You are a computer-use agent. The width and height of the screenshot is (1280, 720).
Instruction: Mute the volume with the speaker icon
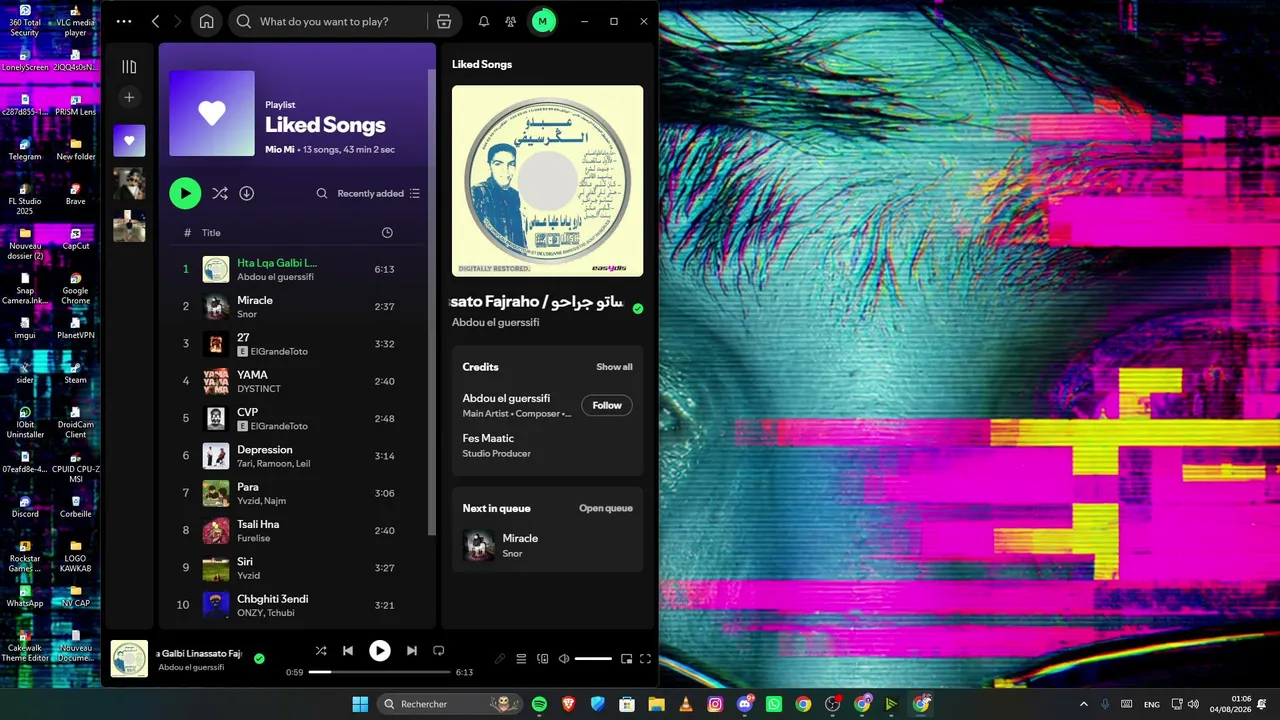[564, 658]
